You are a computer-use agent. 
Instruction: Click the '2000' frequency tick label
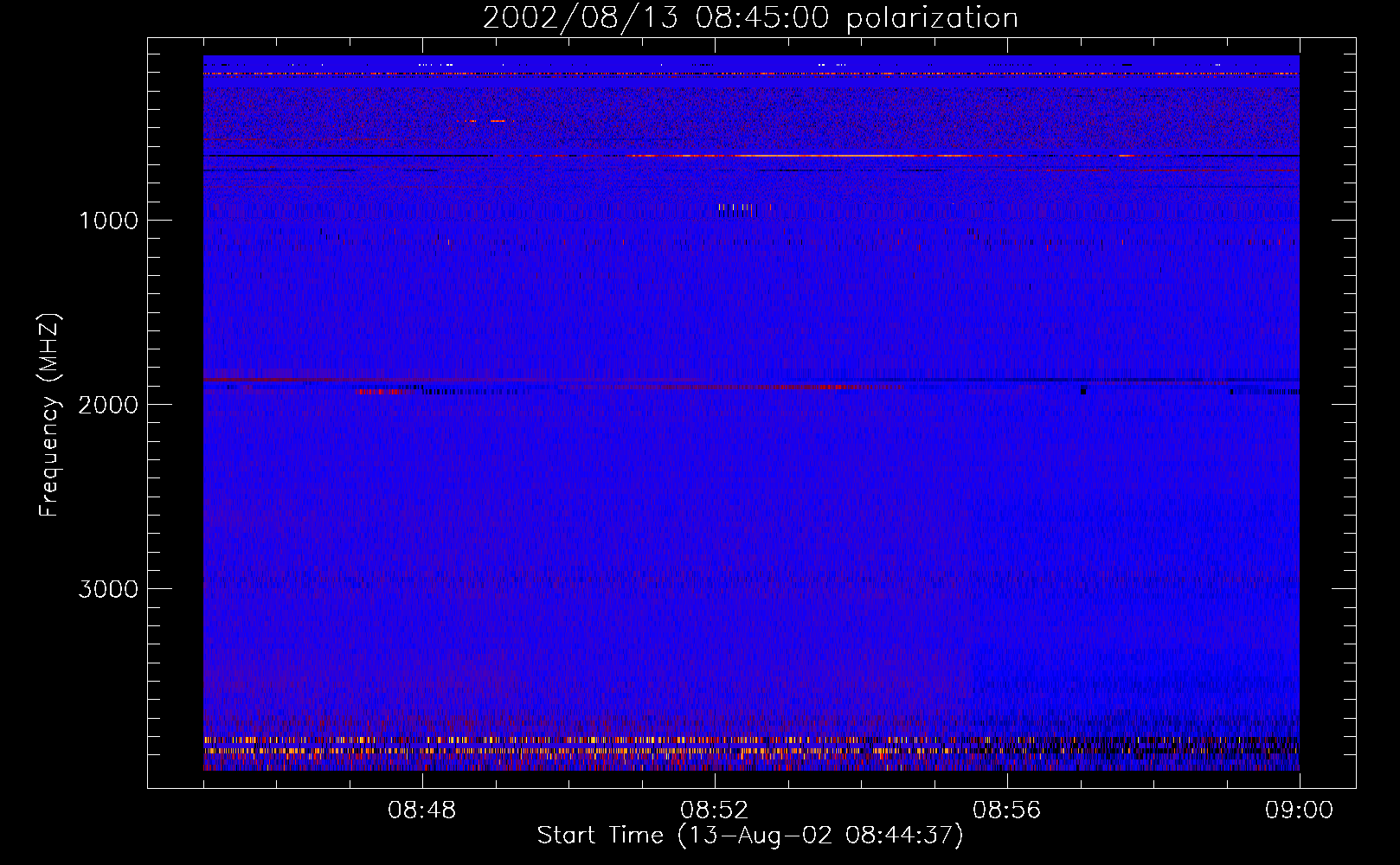[x=108, y=405]
